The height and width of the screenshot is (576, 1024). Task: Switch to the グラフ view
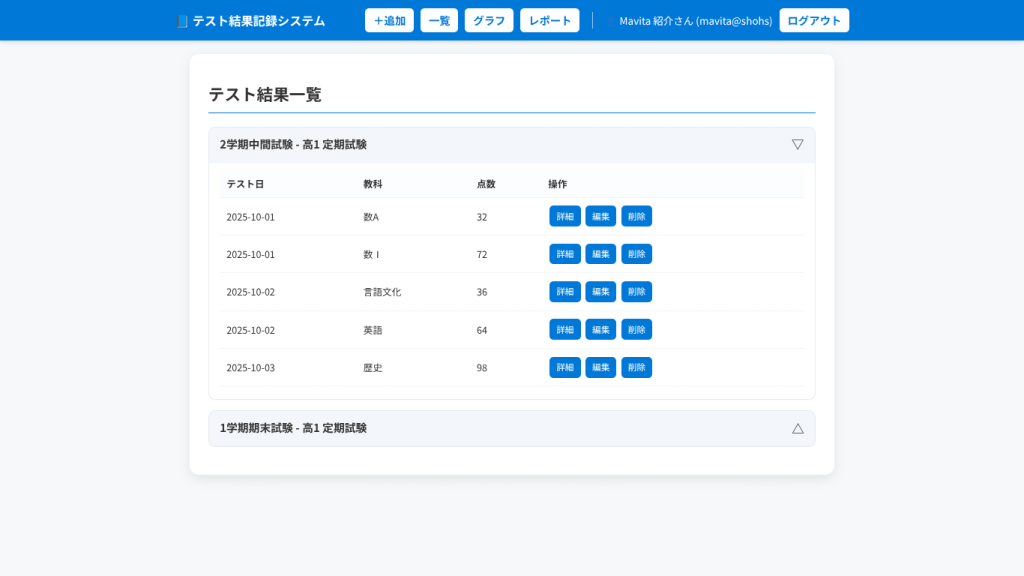488,19
